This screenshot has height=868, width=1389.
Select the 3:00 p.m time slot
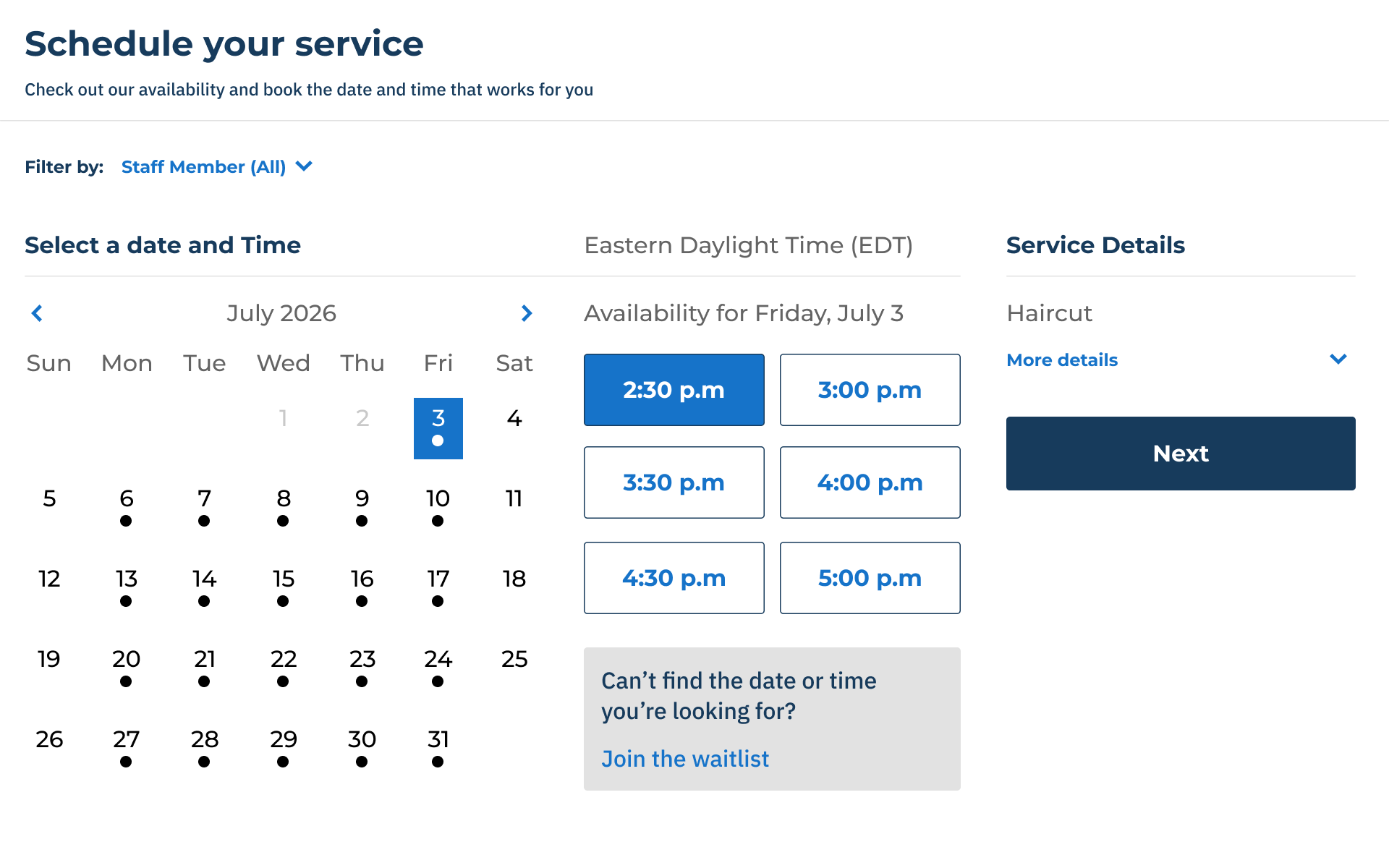870,390
